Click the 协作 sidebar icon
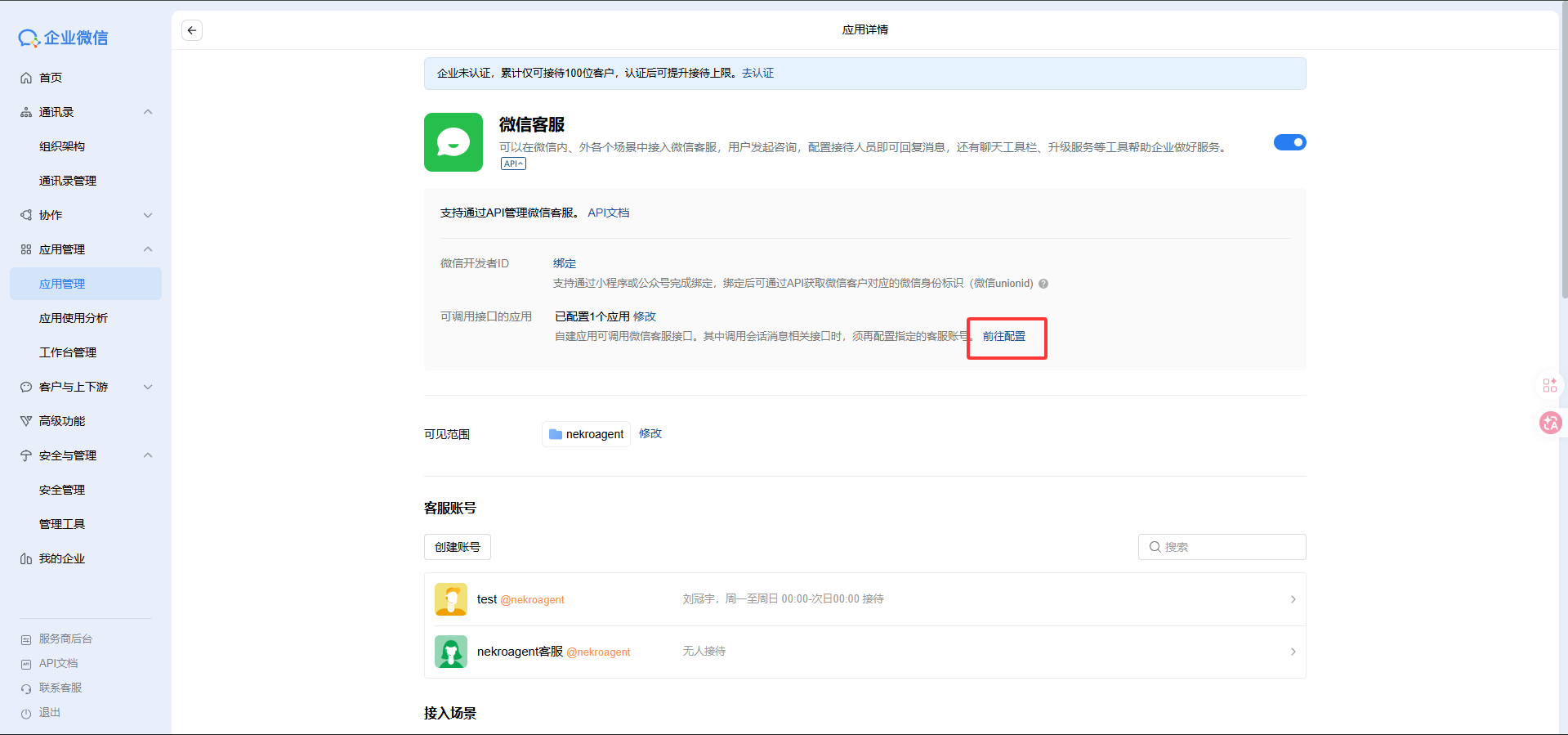The height and width of the screenshot is (735, 1568). pyautogui.click(x=26, y=215)
